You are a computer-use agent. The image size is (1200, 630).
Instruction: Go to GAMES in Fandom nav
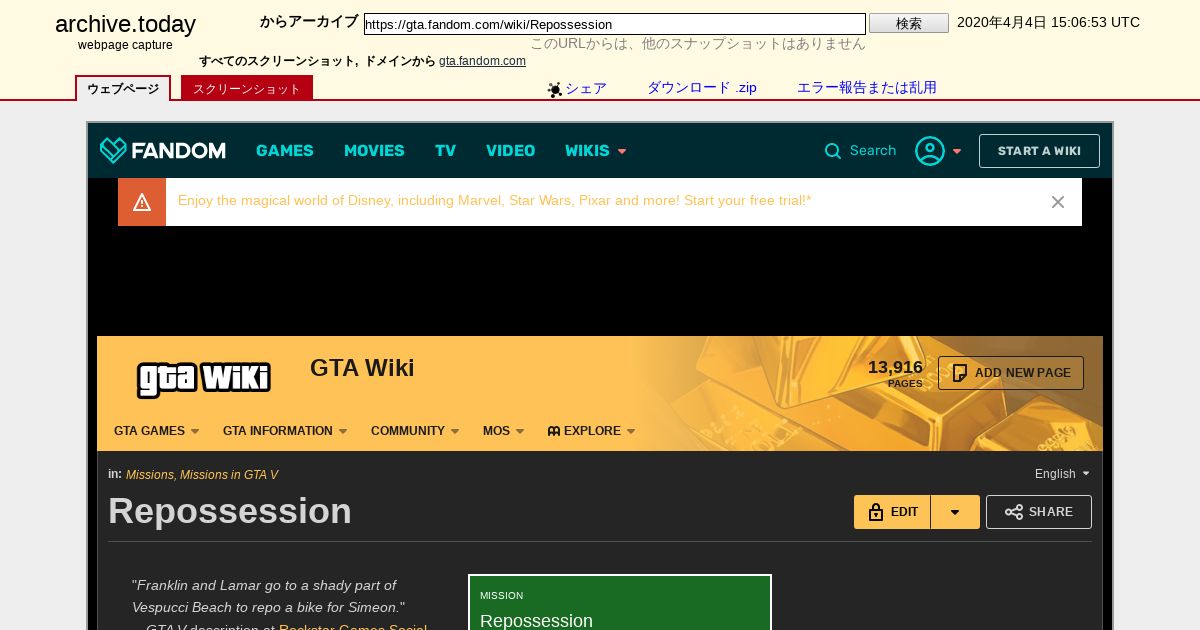click(285, 151)
